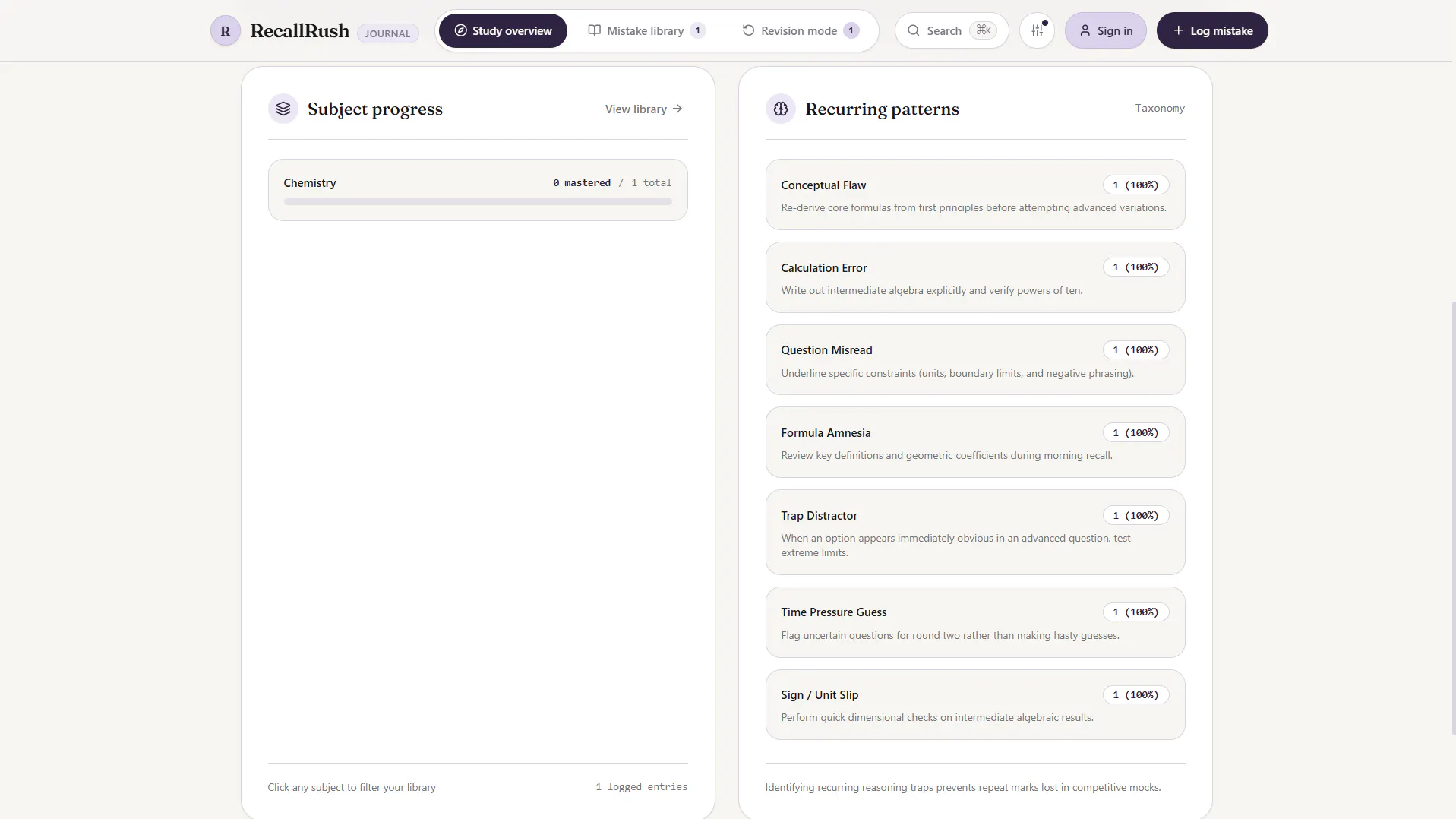Open the Search box
This screenshot has height=819, width=1456.
pos(952,31)
